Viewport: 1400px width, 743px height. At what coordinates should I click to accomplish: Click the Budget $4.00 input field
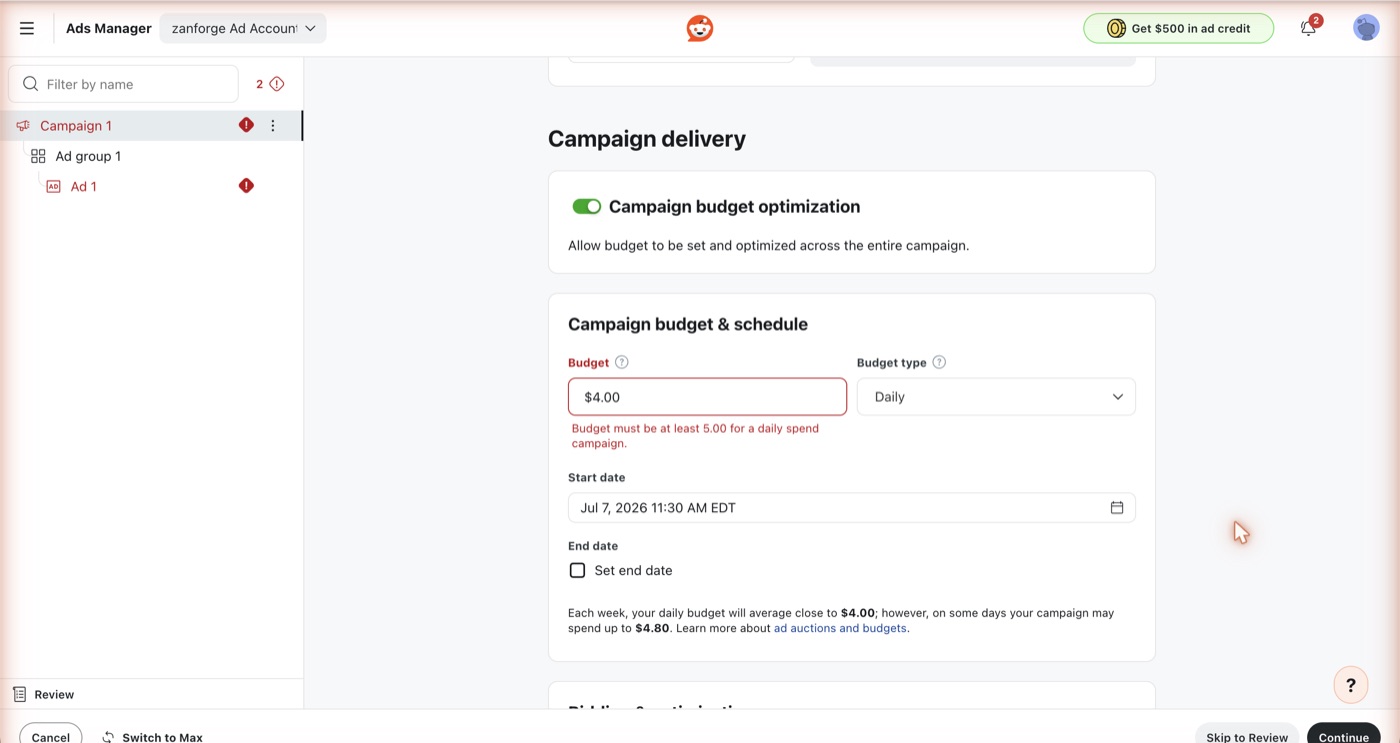(707, 397)
